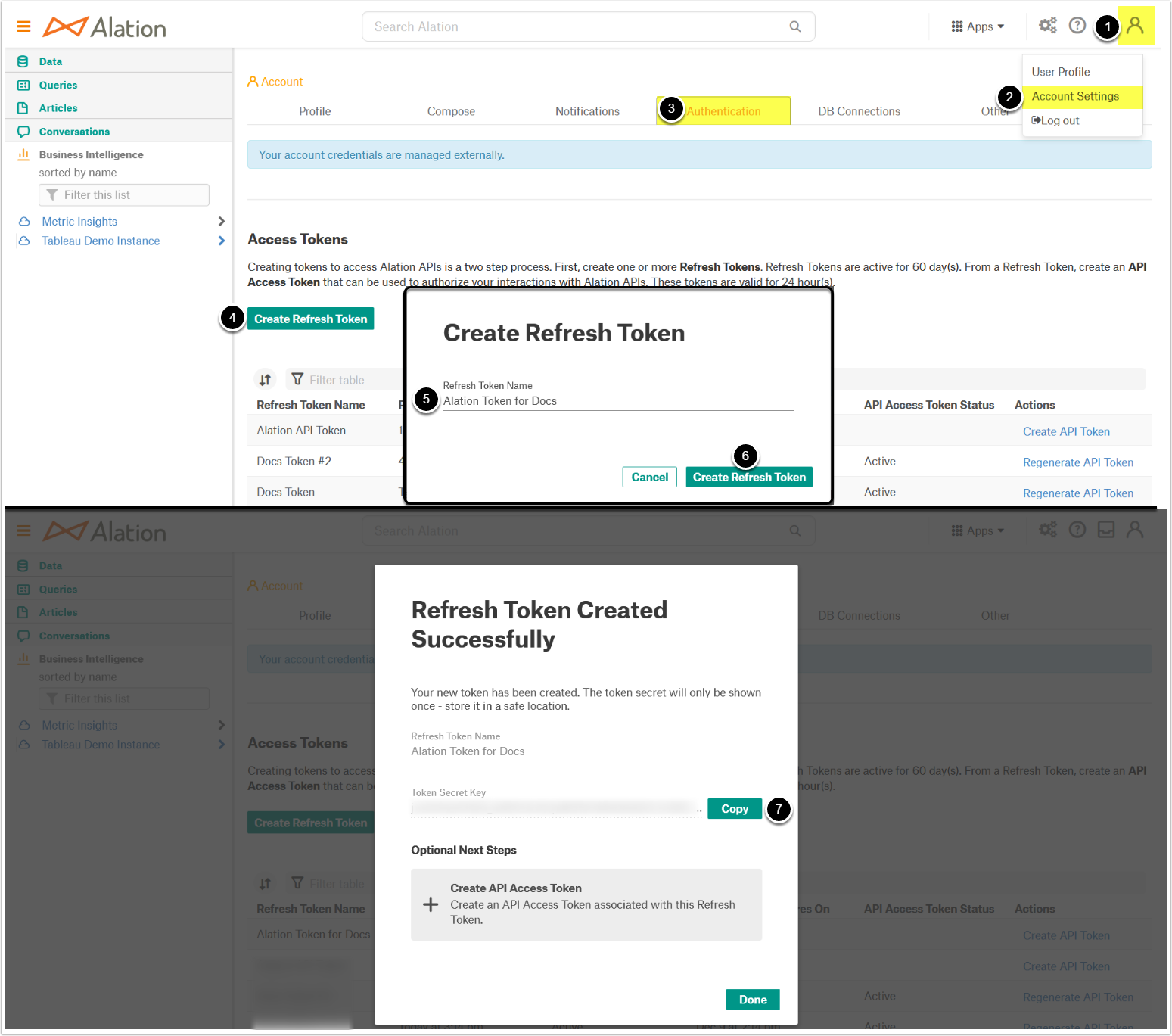The image size is (1172, 1036).
Task: Click the dimmed help icon in the lower screenshot
Action: point(1077,530)
